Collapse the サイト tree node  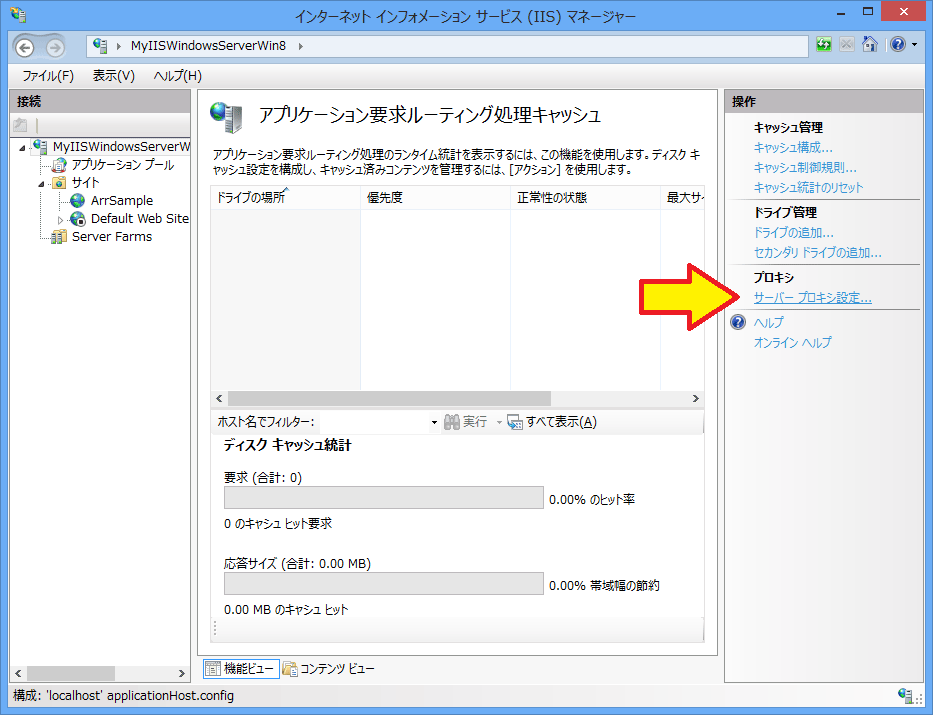pos(41,184)
